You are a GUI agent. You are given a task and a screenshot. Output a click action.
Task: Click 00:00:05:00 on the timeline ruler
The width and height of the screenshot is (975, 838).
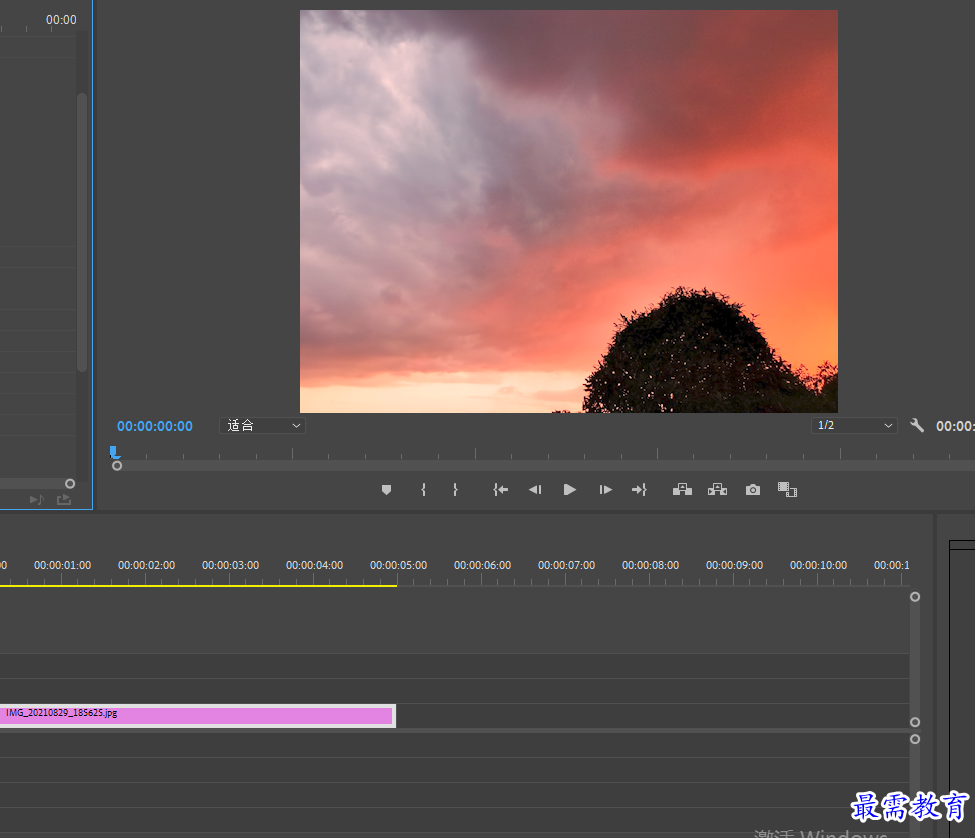point(398,565)
